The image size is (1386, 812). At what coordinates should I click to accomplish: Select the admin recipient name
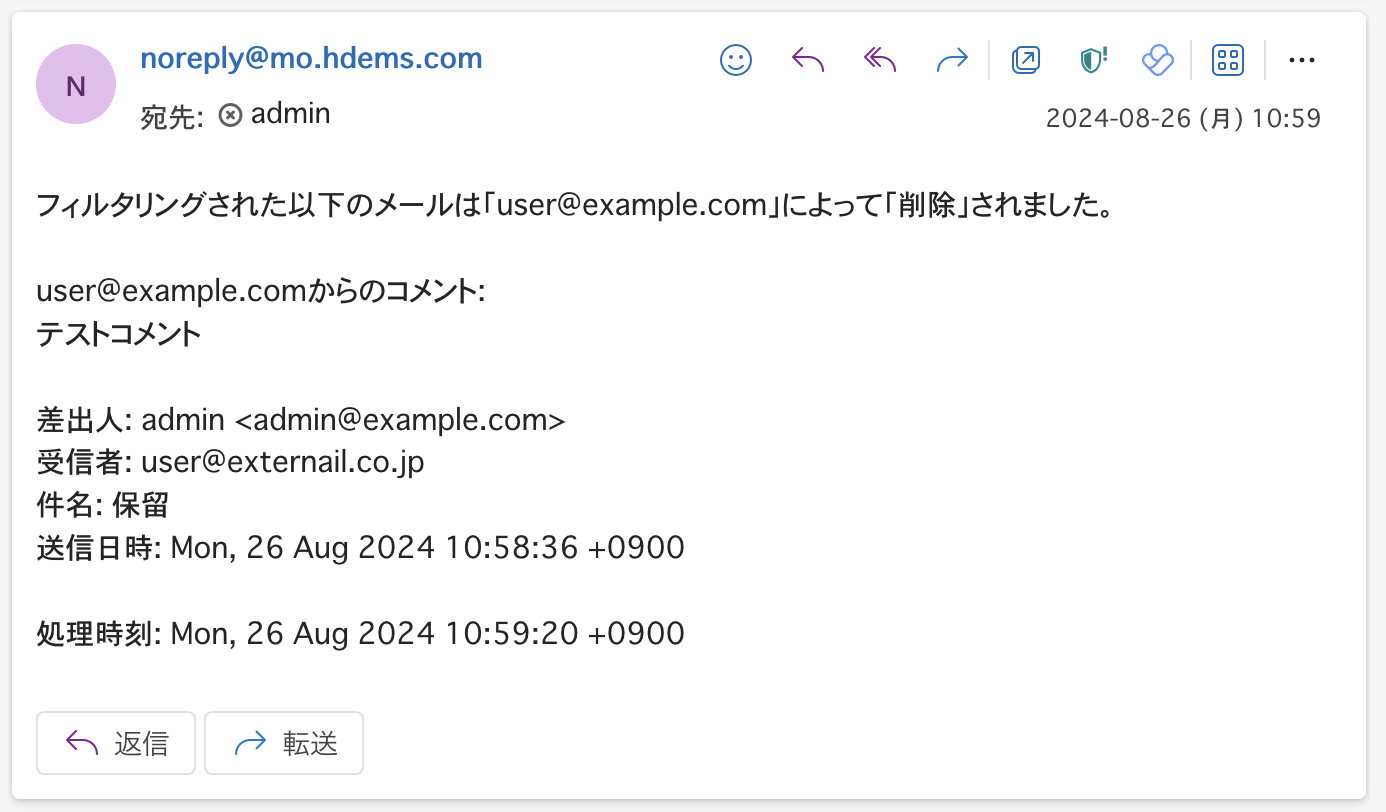point(290,114)
